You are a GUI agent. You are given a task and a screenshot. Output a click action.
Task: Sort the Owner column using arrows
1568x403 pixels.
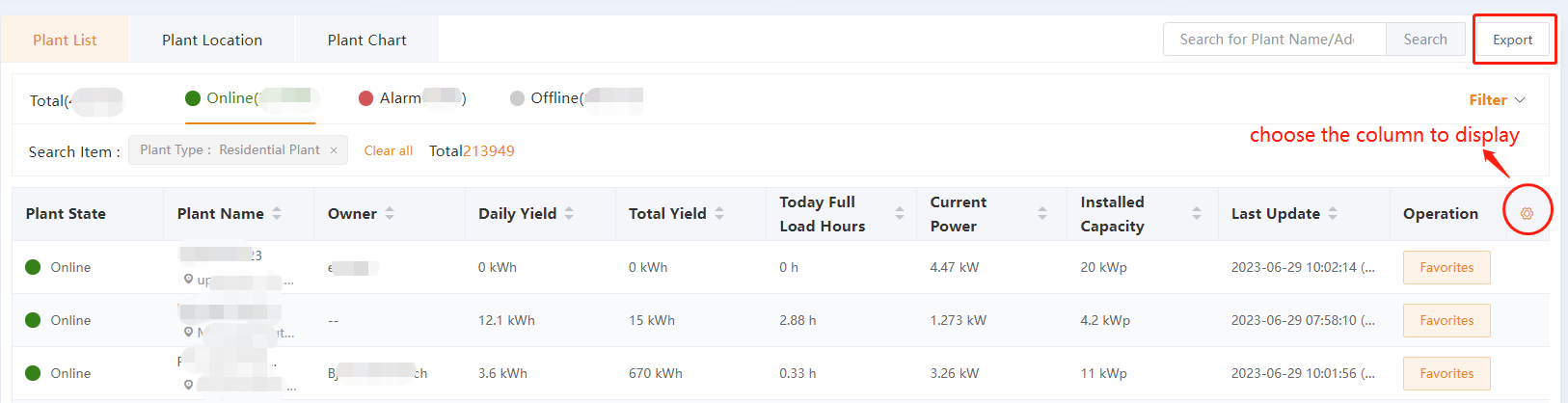pos(390,213)
